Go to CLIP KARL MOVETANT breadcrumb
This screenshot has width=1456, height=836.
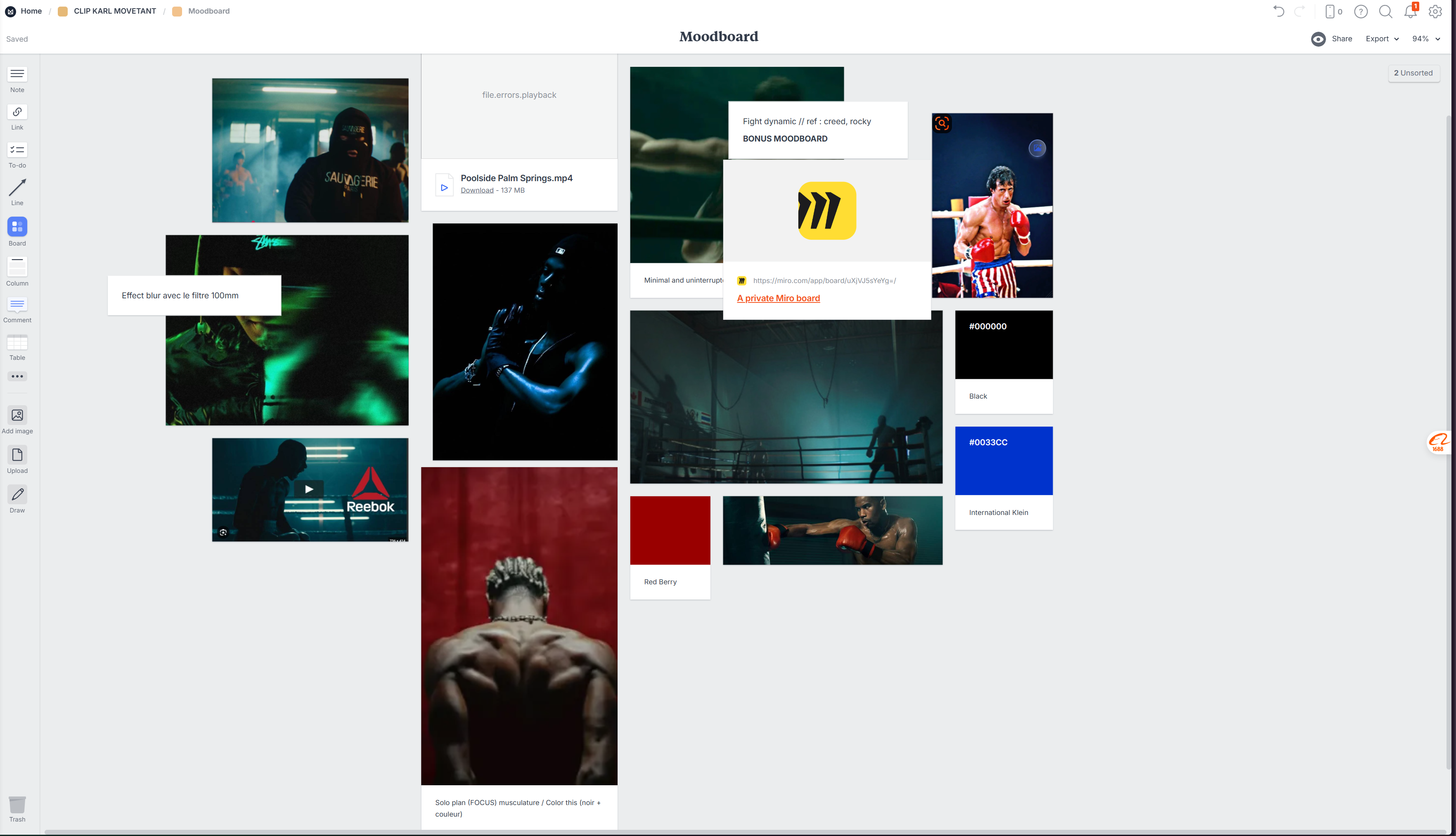point(114,11)
